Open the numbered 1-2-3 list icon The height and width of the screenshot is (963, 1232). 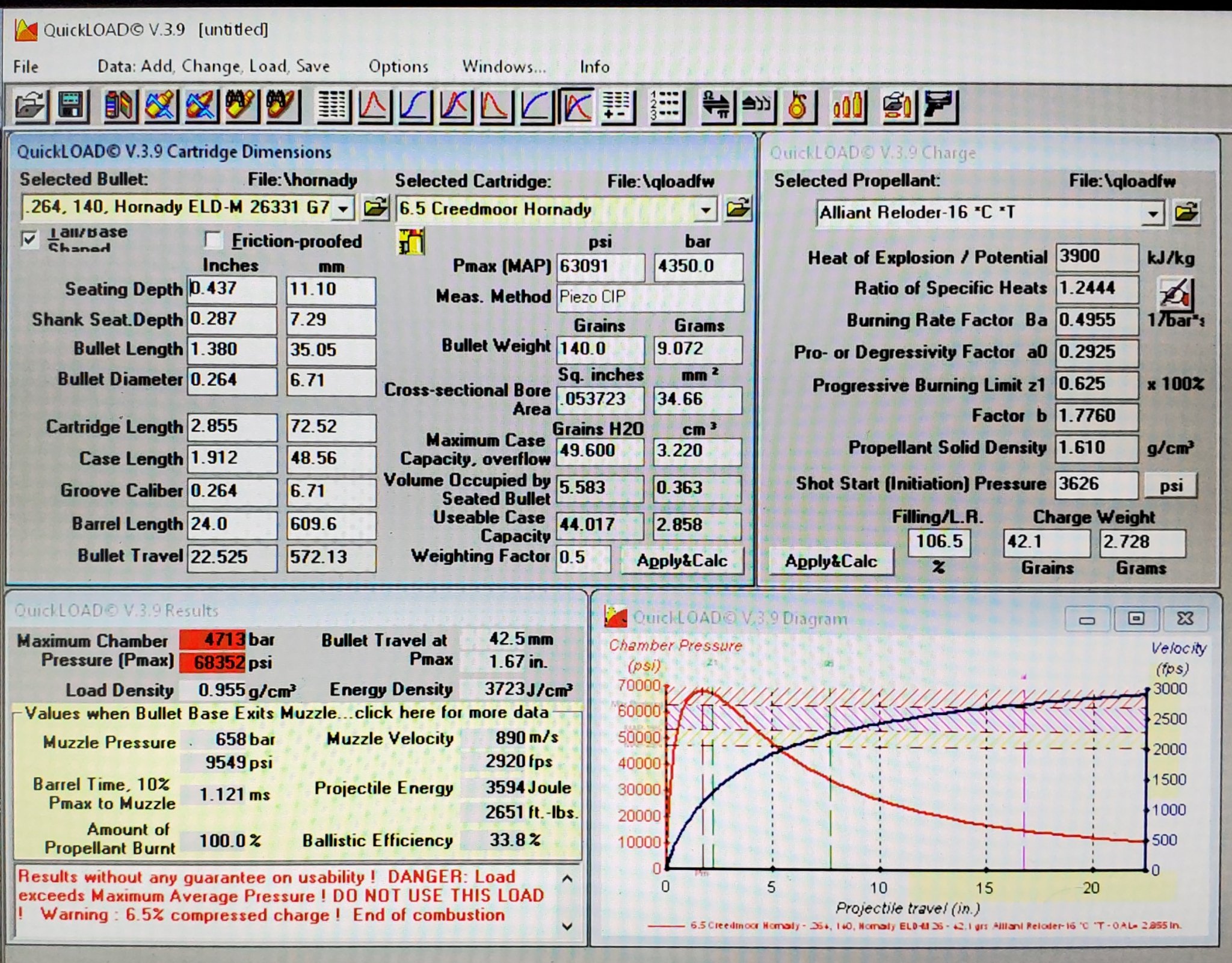(x=667, y=107)
